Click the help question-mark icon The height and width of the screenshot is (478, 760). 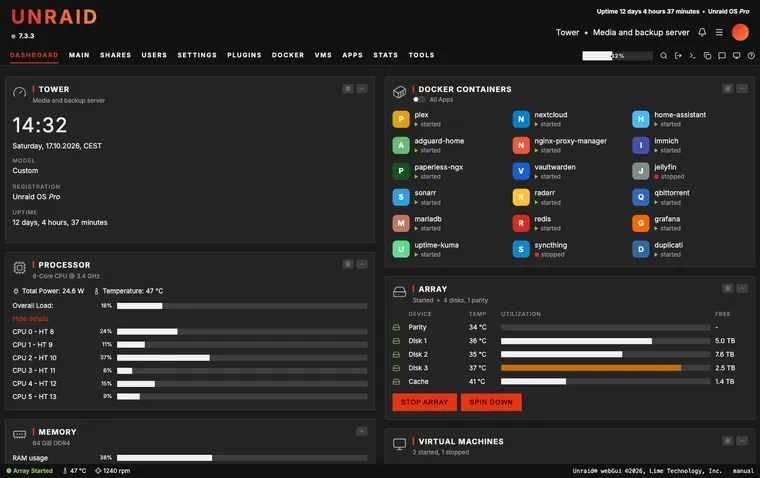point(751,56)
